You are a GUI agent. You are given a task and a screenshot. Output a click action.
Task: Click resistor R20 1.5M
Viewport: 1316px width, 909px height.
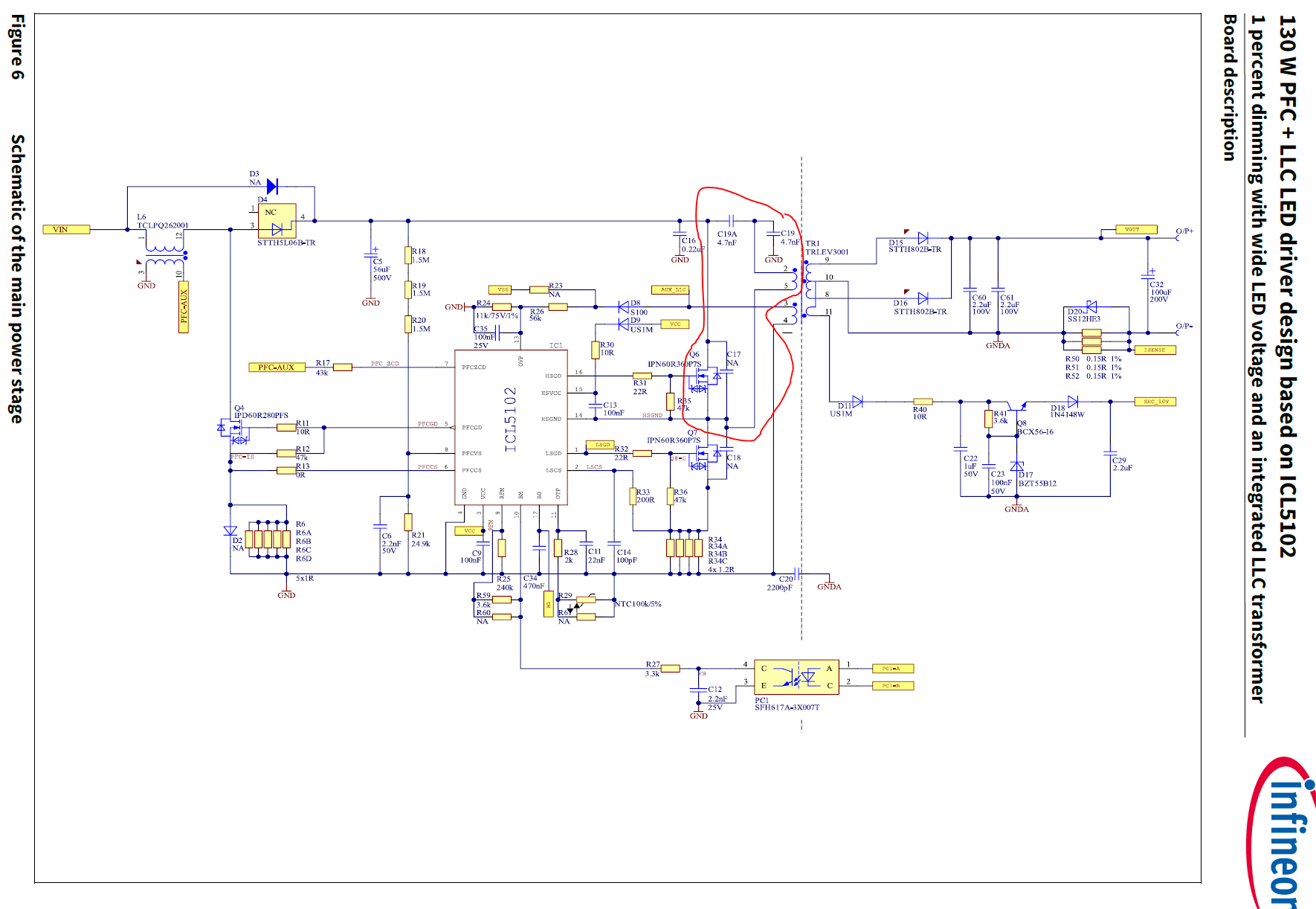pos(408,324)
